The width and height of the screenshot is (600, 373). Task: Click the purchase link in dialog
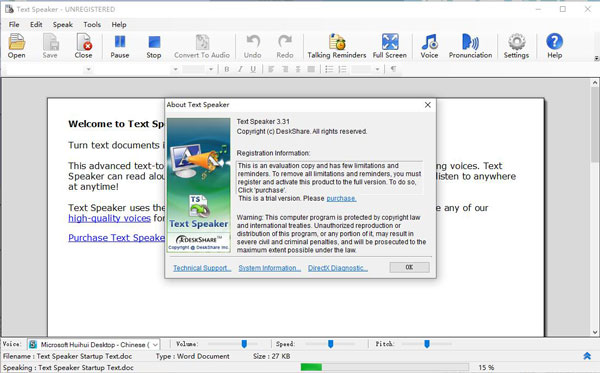click(x=341, y=198)
